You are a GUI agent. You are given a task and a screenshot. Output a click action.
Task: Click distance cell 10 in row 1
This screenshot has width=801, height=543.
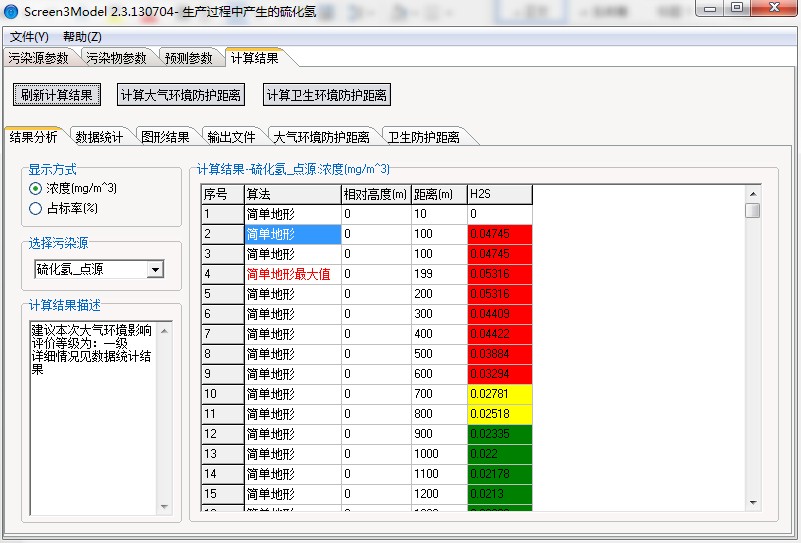[x=439, y=214]
